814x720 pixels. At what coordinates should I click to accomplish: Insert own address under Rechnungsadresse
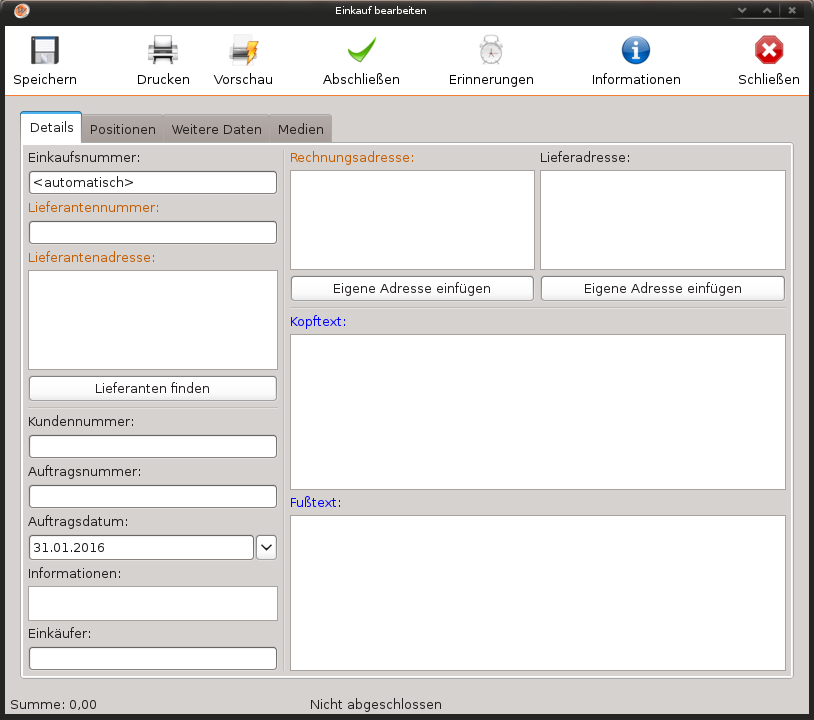click(x=412, y=288)
